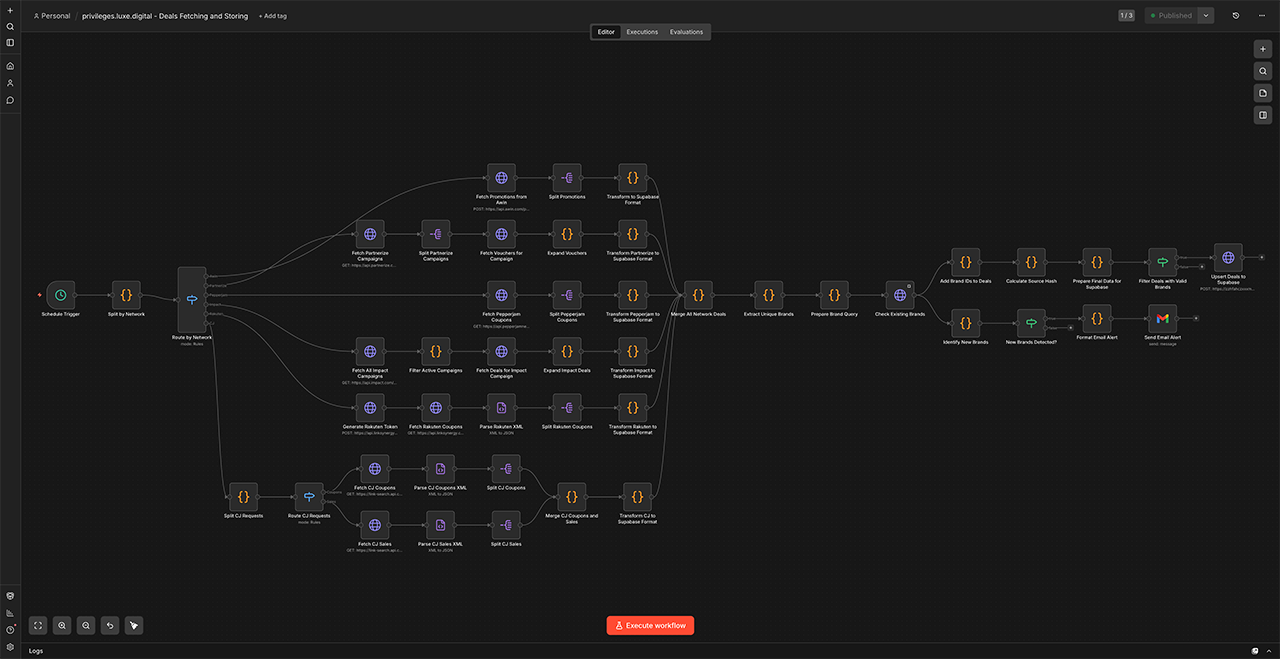Select the Fetch Promotions from Awin node

pyautogui.click(x=501, y=178)
